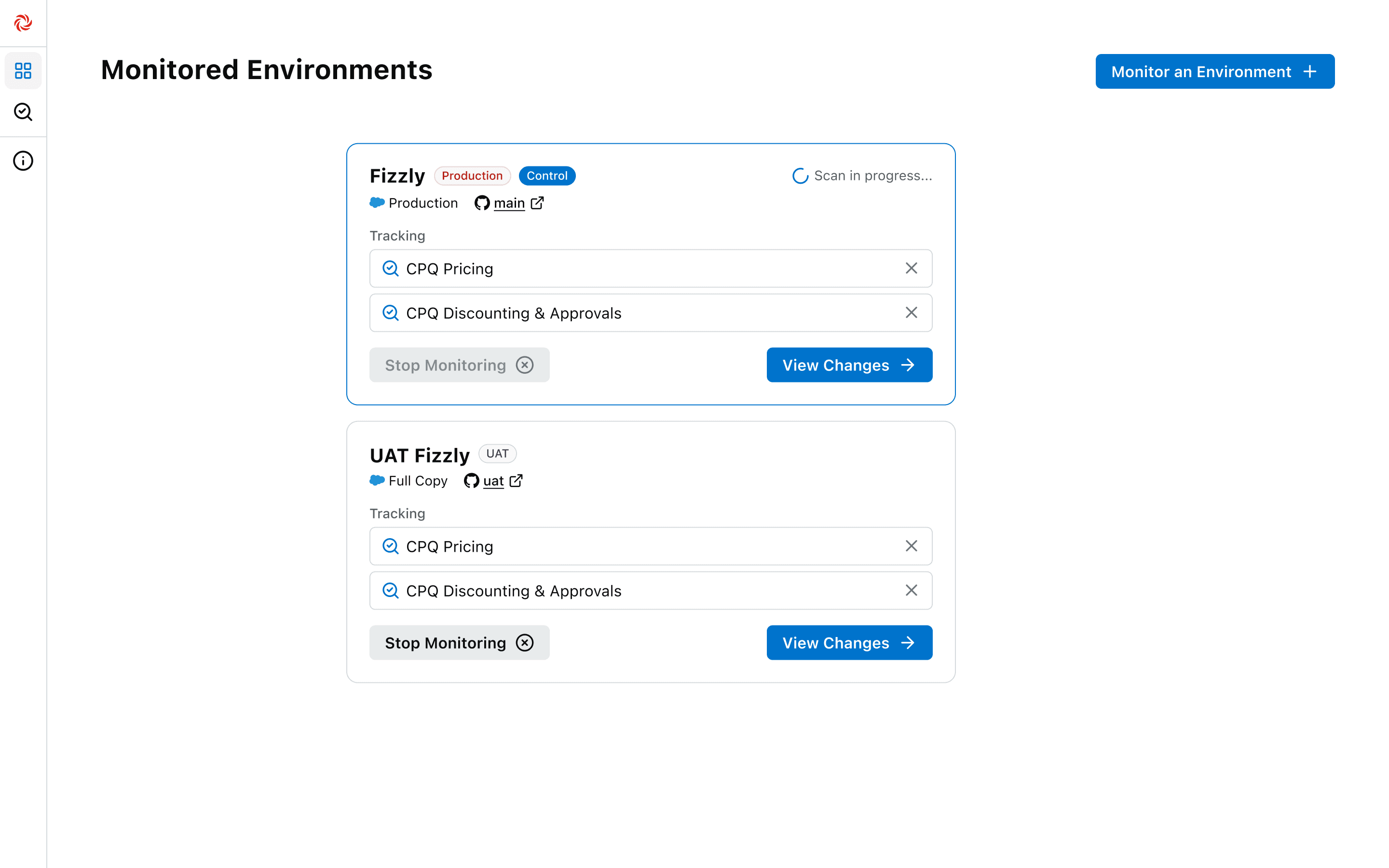The height and width of the screenshot is (868, 1389).
Task: Remove CPQ Discounting & Approvals from UAT Fizzly
Action: tap(911, 590)
